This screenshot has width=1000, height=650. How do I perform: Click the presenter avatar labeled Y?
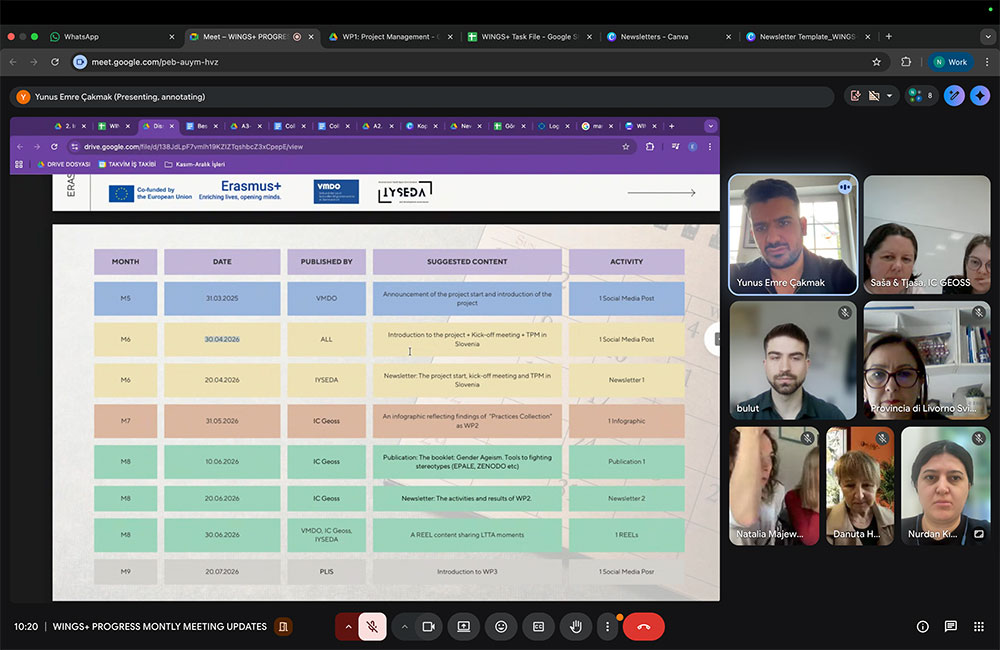click(24, 97)
